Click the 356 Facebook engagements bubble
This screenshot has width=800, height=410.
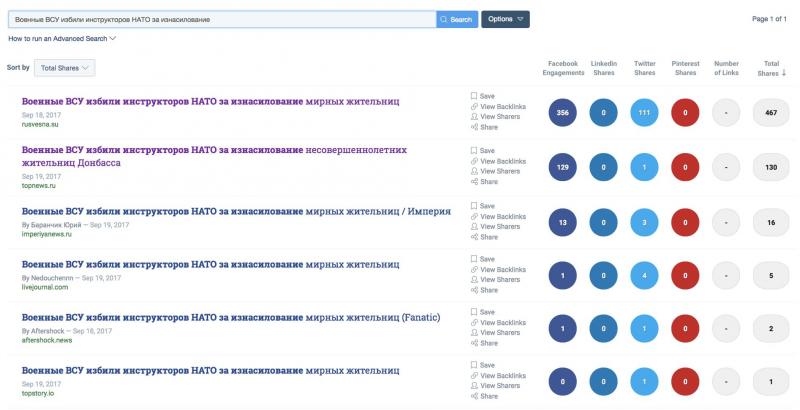tap(563, 113)
